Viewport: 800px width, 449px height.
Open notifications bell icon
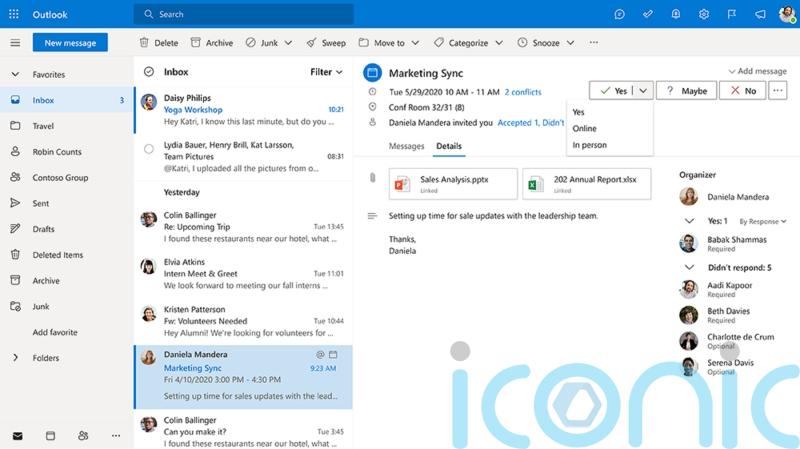click(676, 14)
